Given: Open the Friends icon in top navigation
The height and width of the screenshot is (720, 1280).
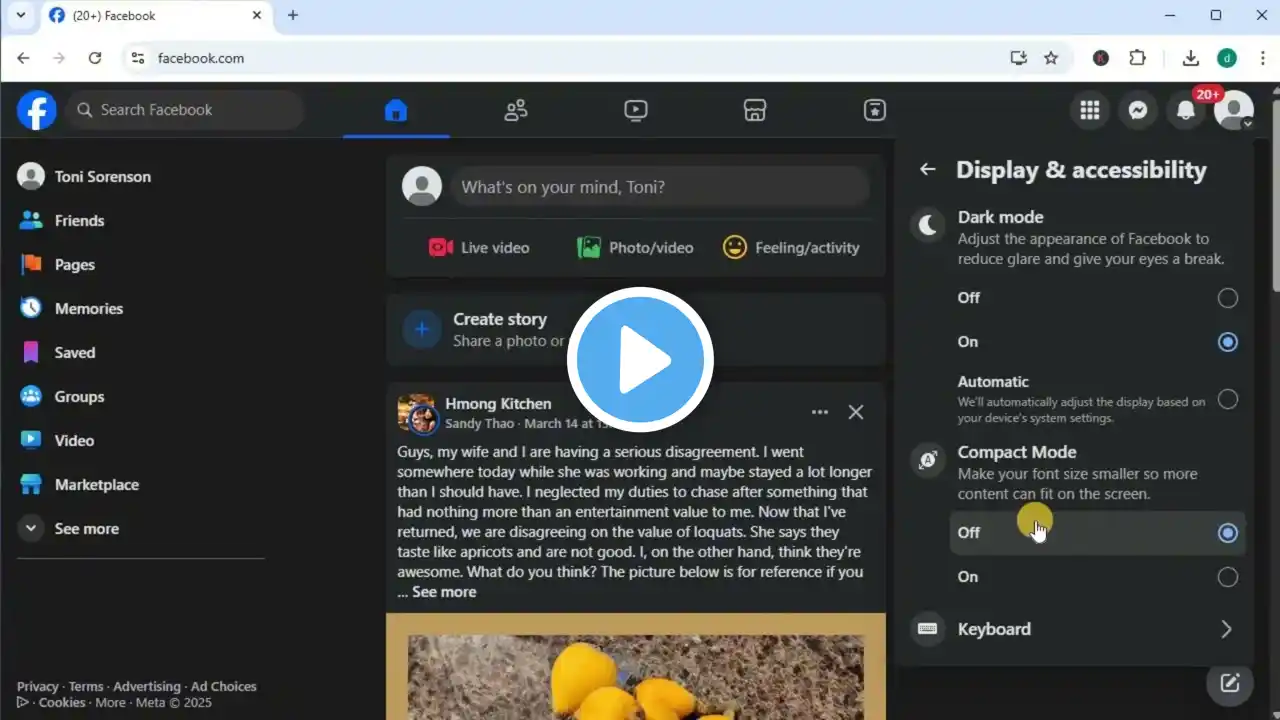Looking at the screenshot, I should pos(516,110).
